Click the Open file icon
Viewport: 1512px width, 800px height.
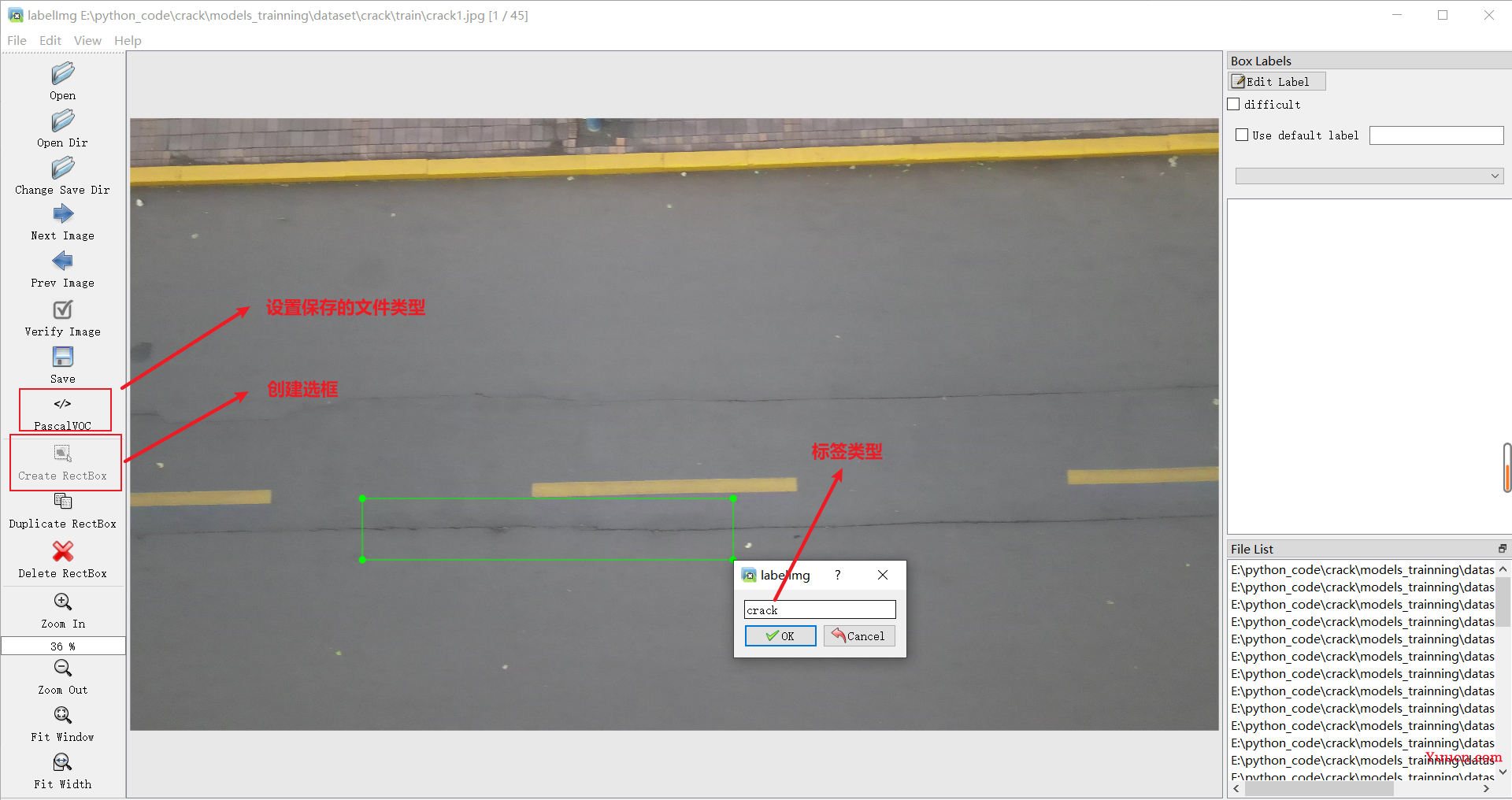tap(63, 73)
